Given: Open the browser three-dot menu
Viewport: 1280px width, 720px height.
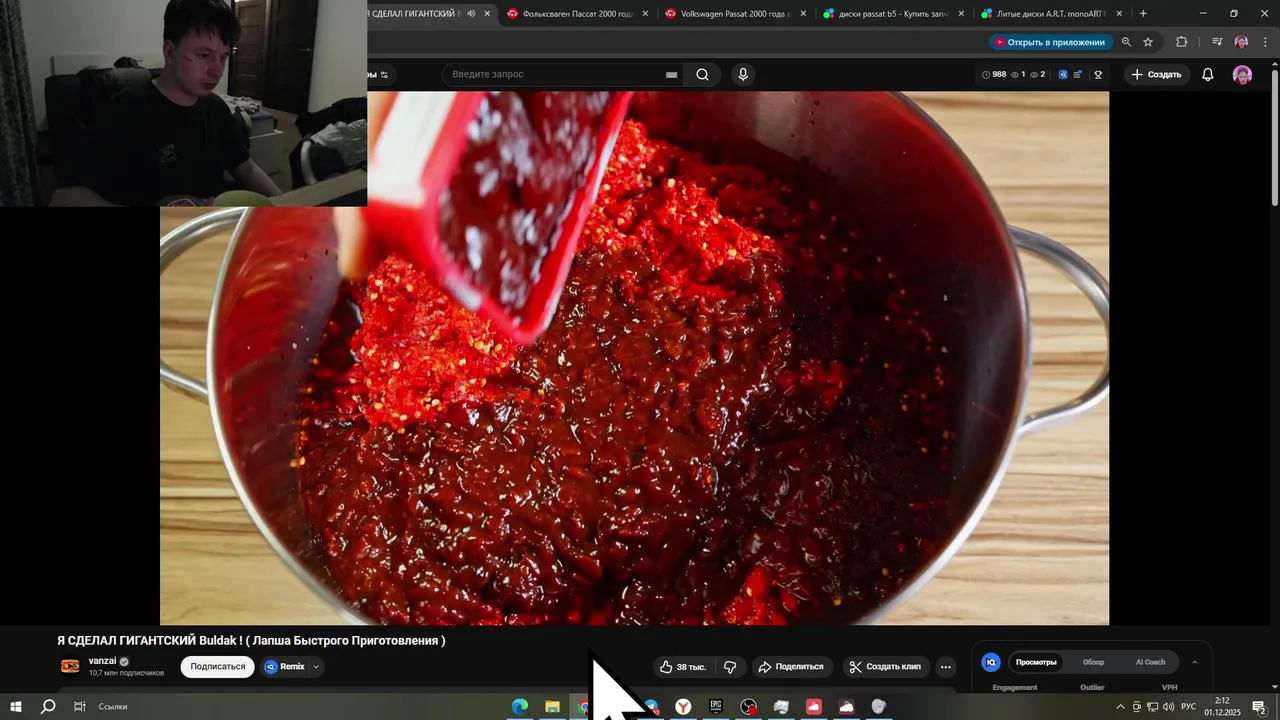Looking at the screenshot, I should coord(1265,42).
